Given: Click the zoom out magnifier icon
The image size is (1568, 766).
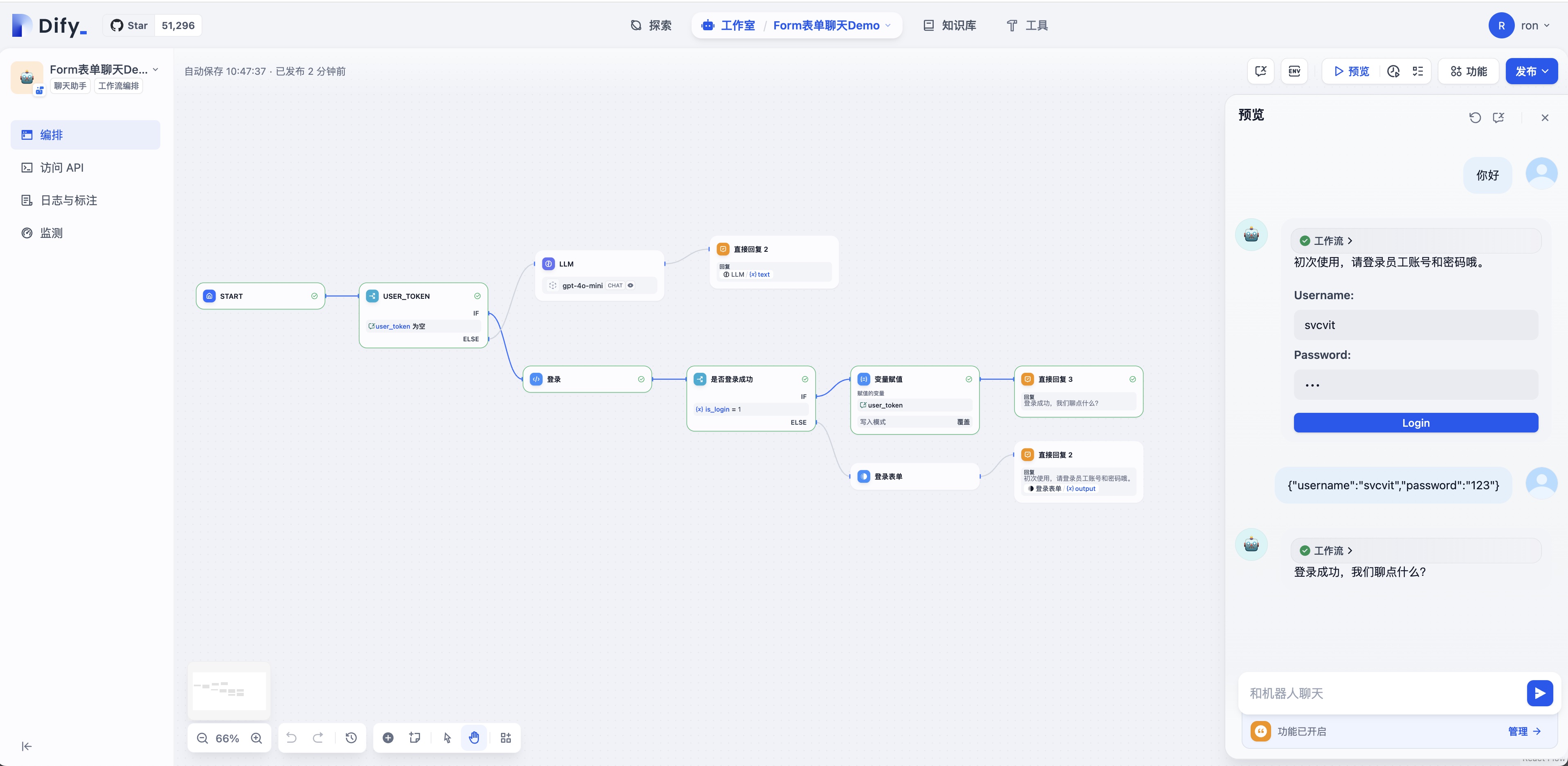Looking at the screenshot, I should tap(203, 738).
